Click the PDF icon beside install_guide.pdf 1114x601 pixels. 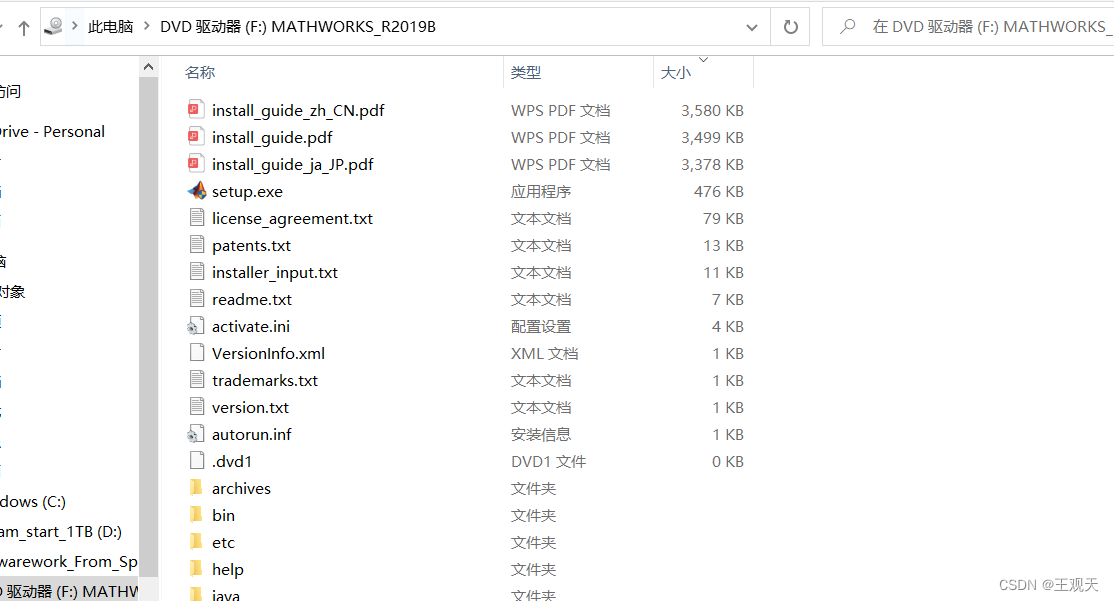(196, 137)
